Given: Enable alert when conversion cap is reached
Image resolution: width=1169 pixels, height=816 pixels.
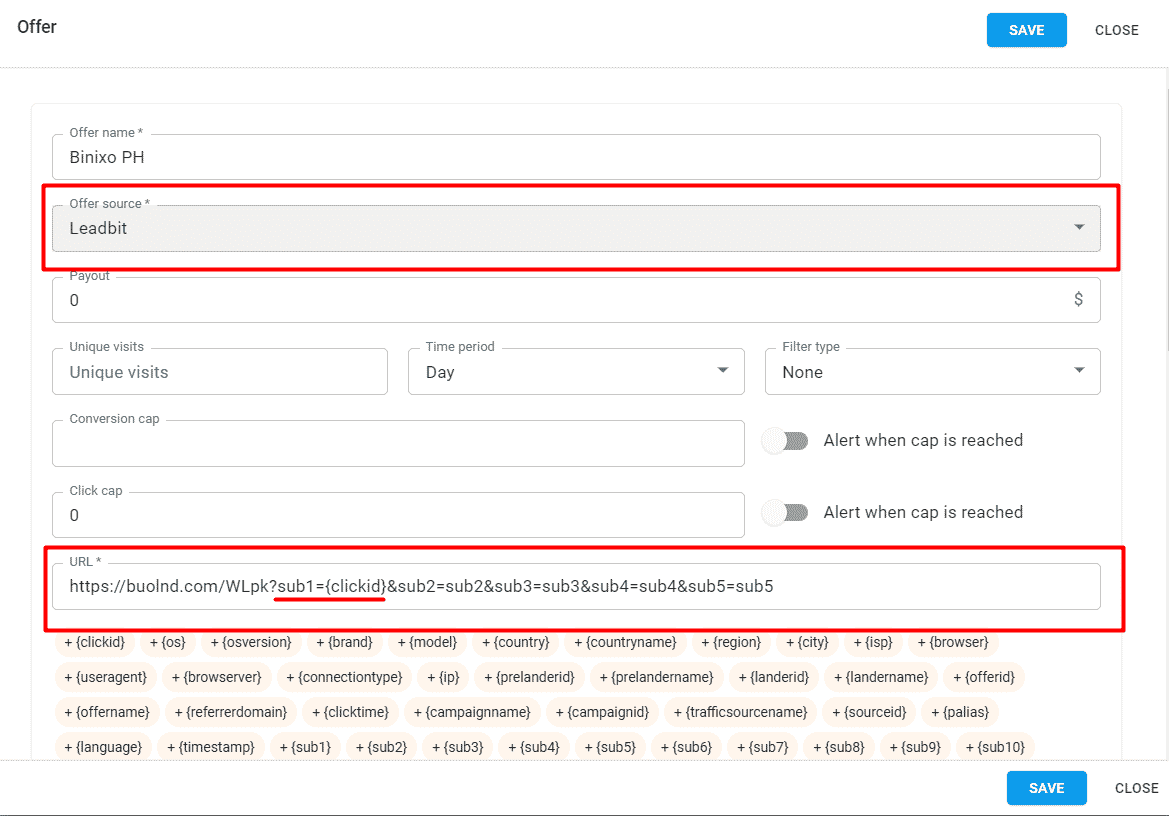Looking at the screenshot, I should coord(785,440).
